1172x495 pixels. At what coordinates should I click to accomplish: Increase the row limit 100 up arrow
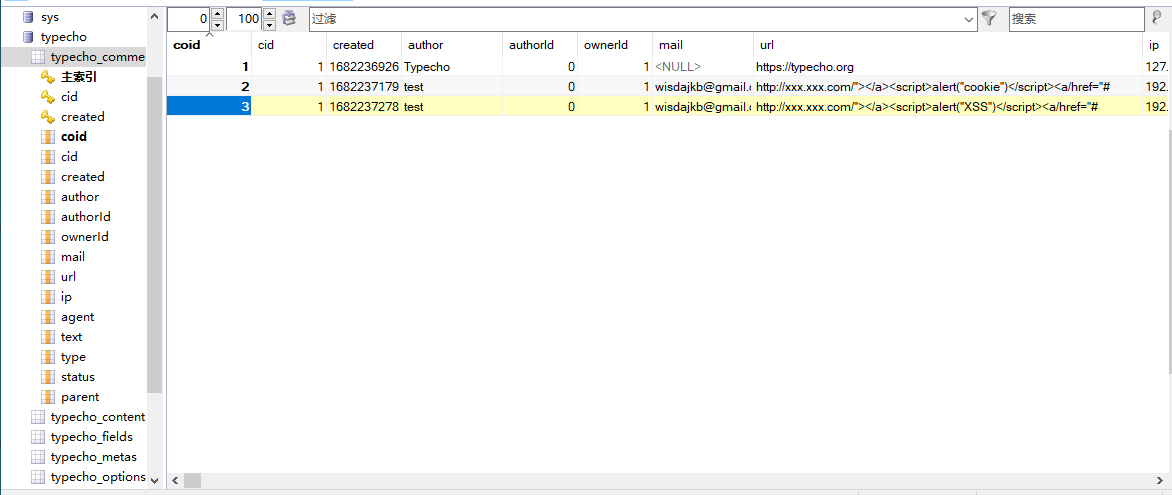pos(270,13)
